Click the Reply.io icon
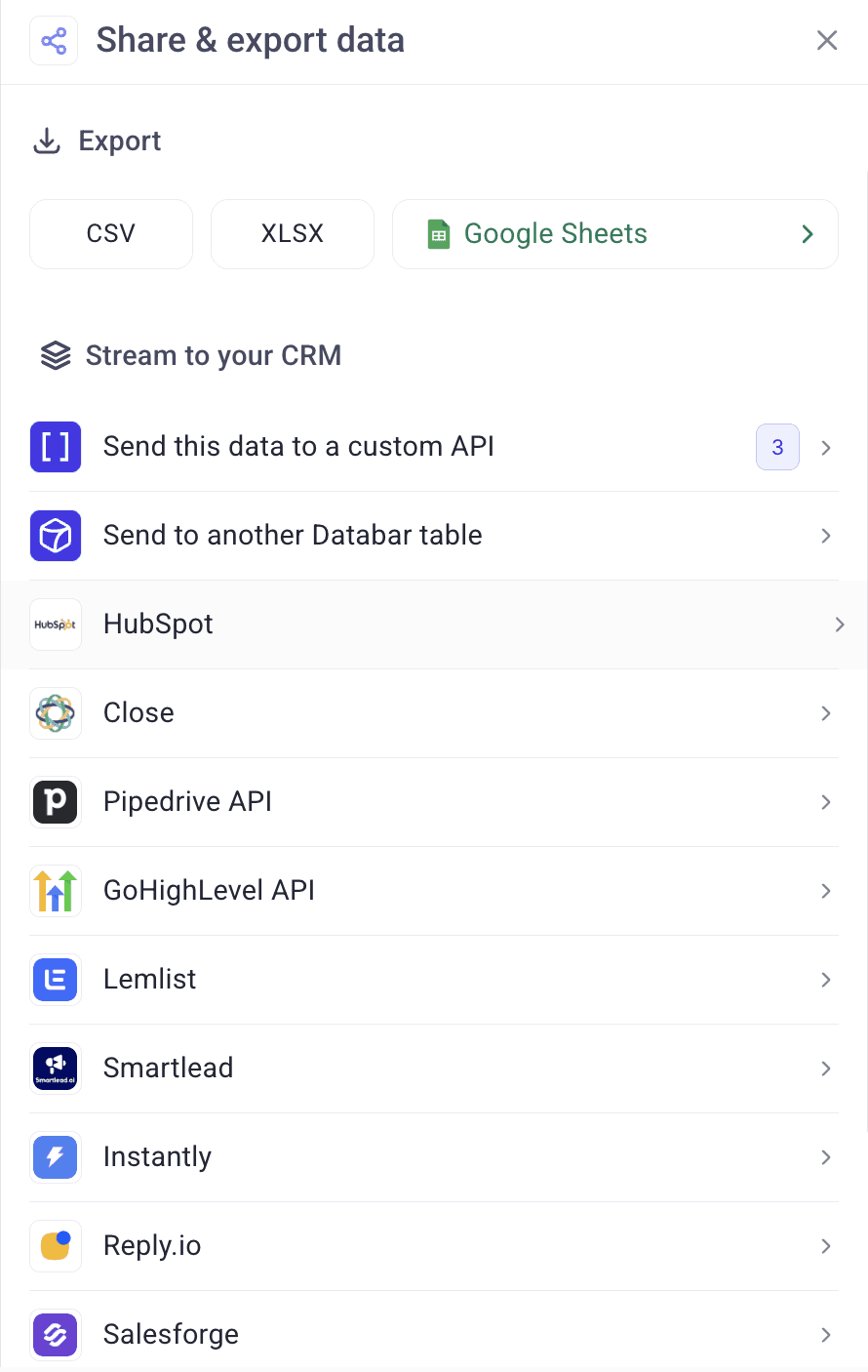The image size is (868, 1372). click(x=56, y=1245)
